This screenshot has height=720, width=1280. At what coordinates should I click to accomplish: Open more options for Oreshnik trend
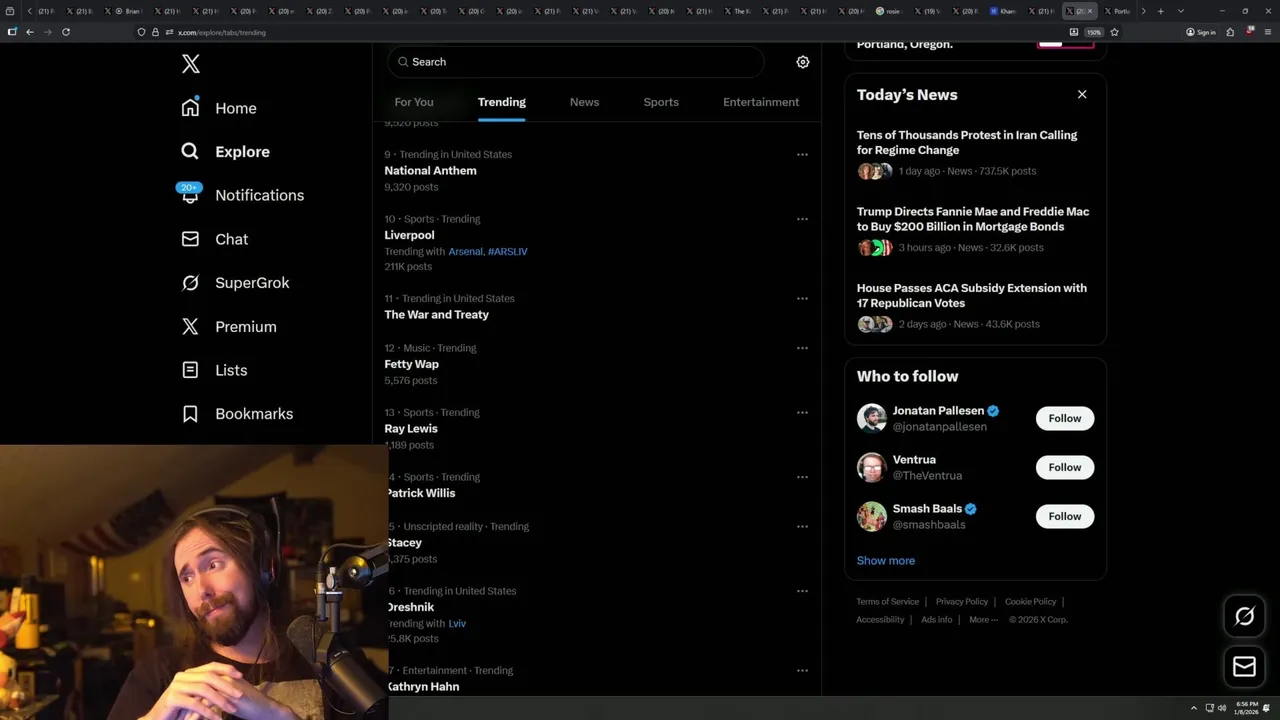(802, 591)
